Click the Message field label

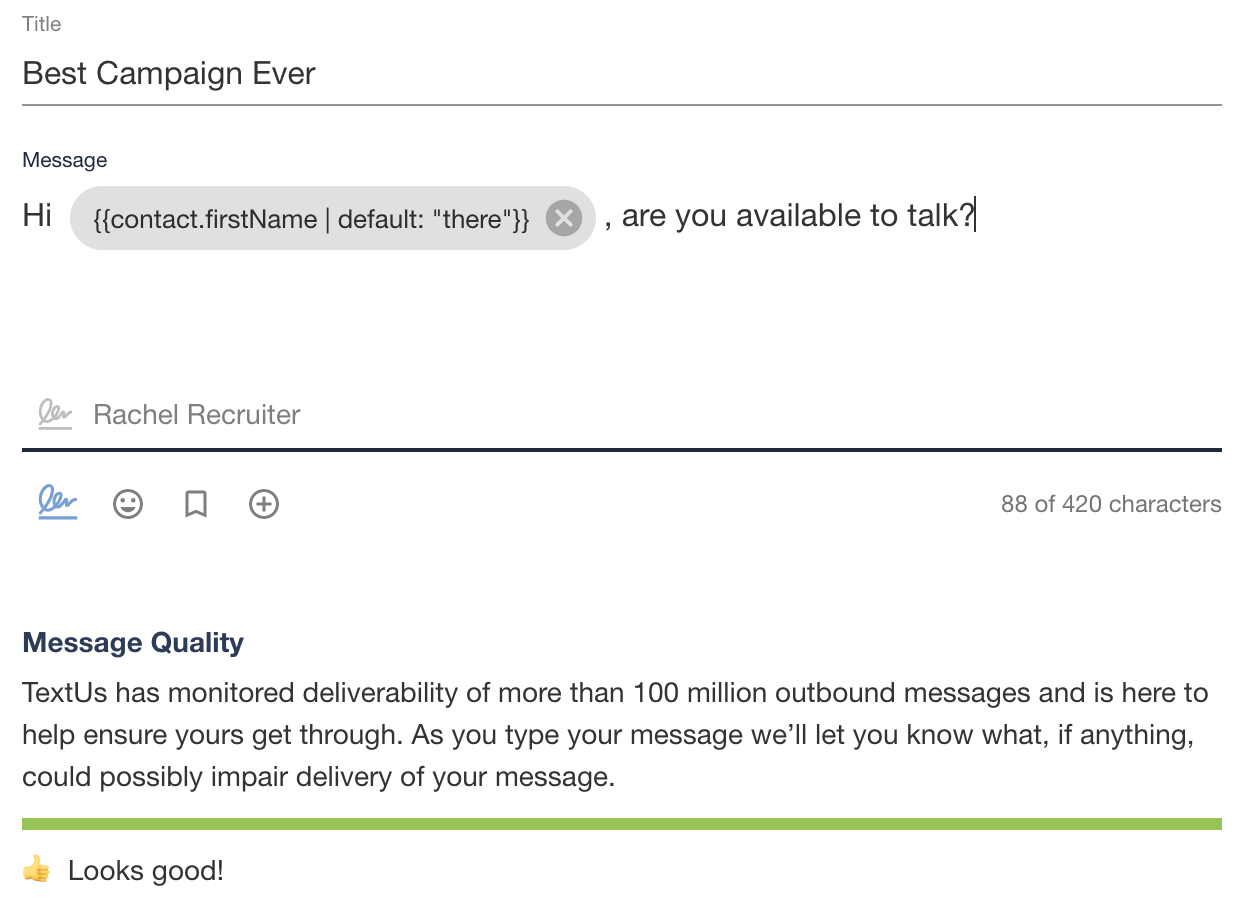[64, 160]
